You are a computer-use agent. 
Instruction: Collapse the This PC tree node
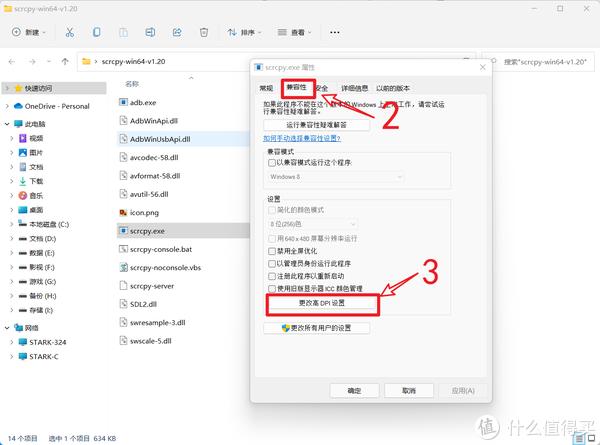point(7,124)
